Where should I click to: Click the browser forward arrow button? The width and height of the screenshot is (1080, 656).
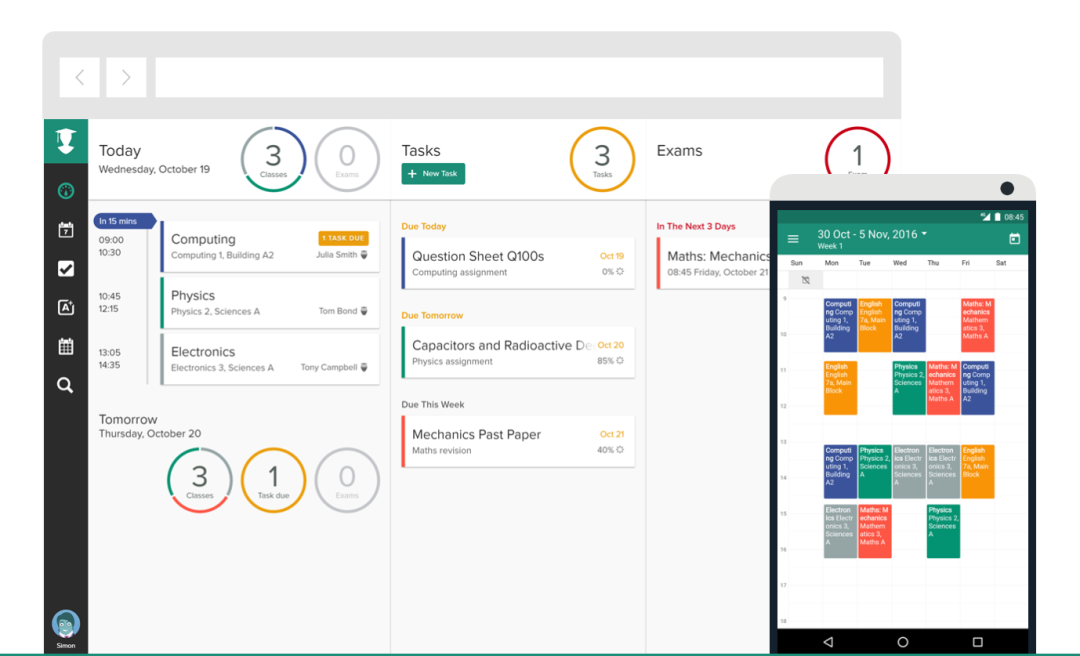126,78
